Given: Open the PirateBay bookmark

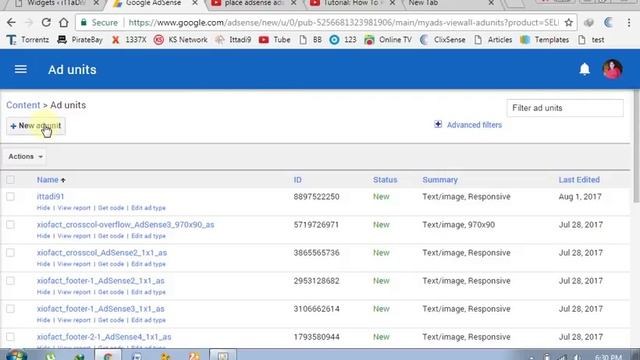Looking at the screenshot, I should coord(80,40).
